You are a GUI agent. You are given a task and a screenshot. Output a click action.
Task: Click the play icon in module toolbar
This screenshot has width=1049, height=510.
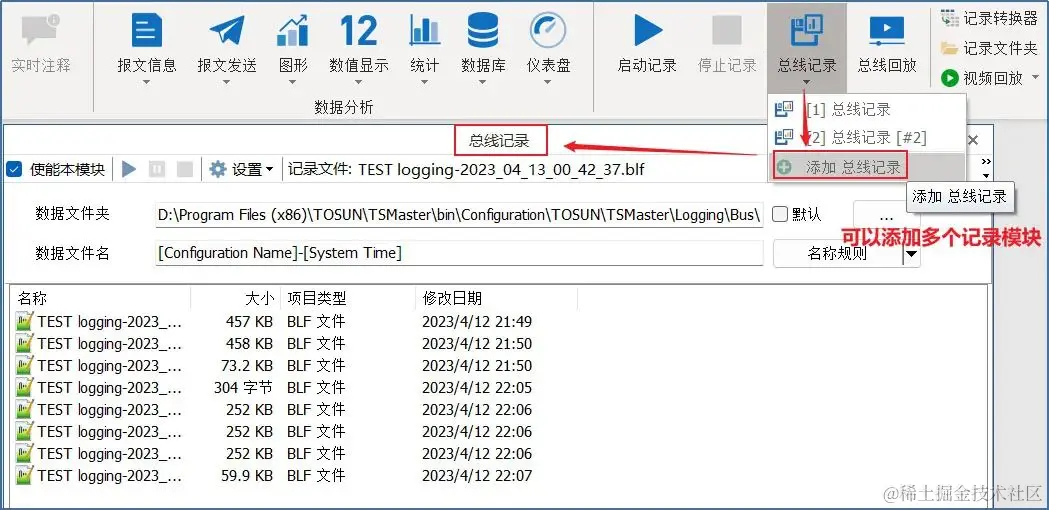[129, 169]
